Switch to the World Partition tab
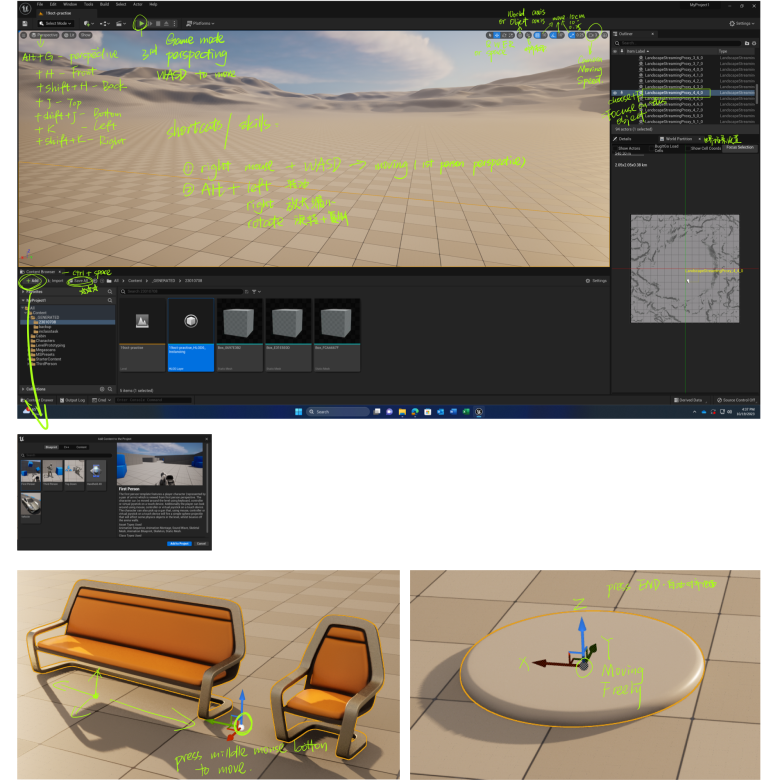This screenshot has width=780, height=780. coord(679,139)
